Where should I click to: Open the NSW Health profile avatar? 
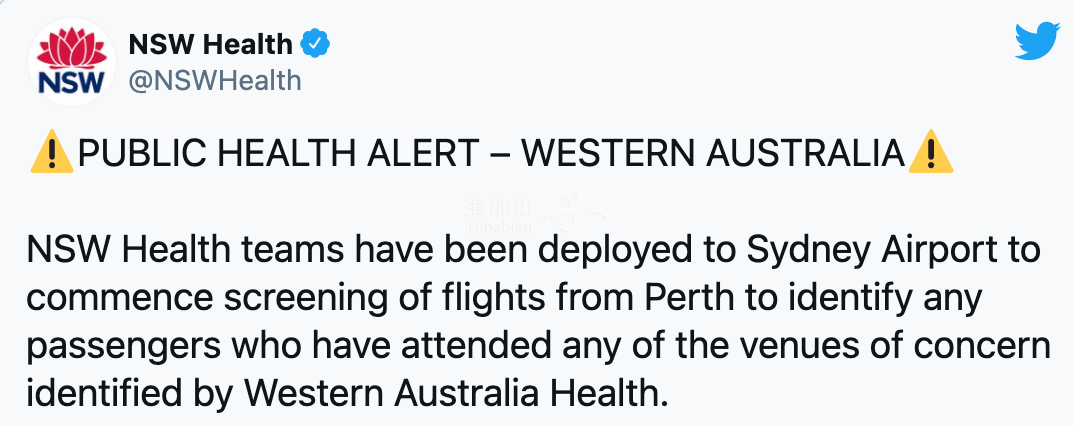(x=71, y=62)
